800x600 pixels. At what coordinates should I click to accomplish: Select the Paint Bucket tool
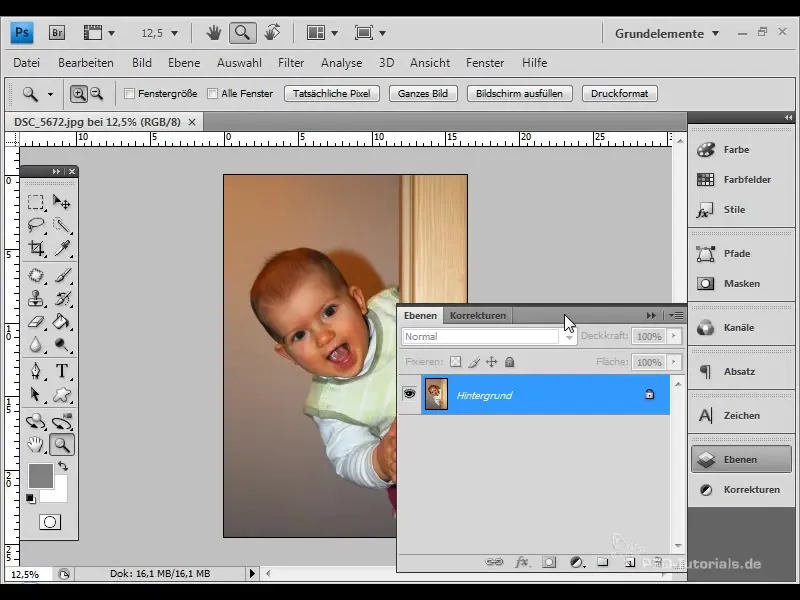[x=62, y=322]
